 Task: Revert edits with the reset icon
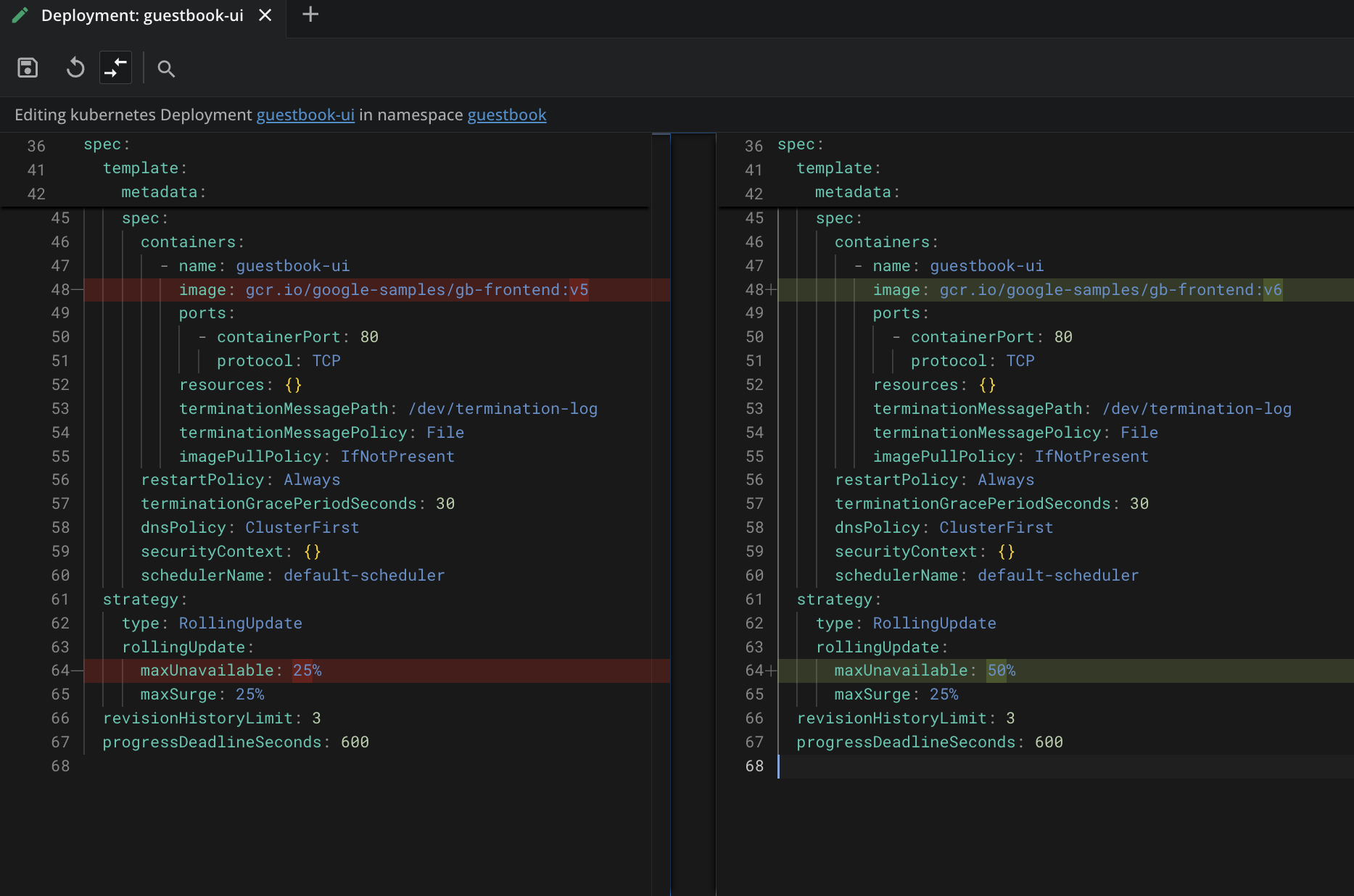click(x=75, y=68)
